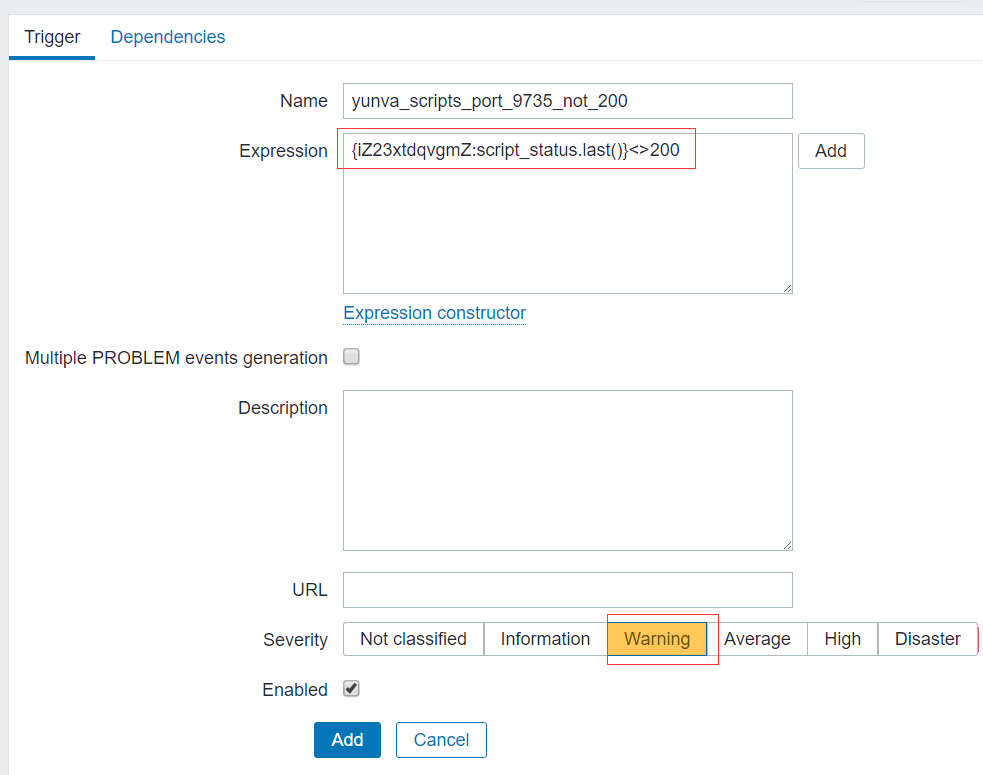The image size is (983, 775).
Task: Choose Disaster severity level
Action: click(927, 639)
